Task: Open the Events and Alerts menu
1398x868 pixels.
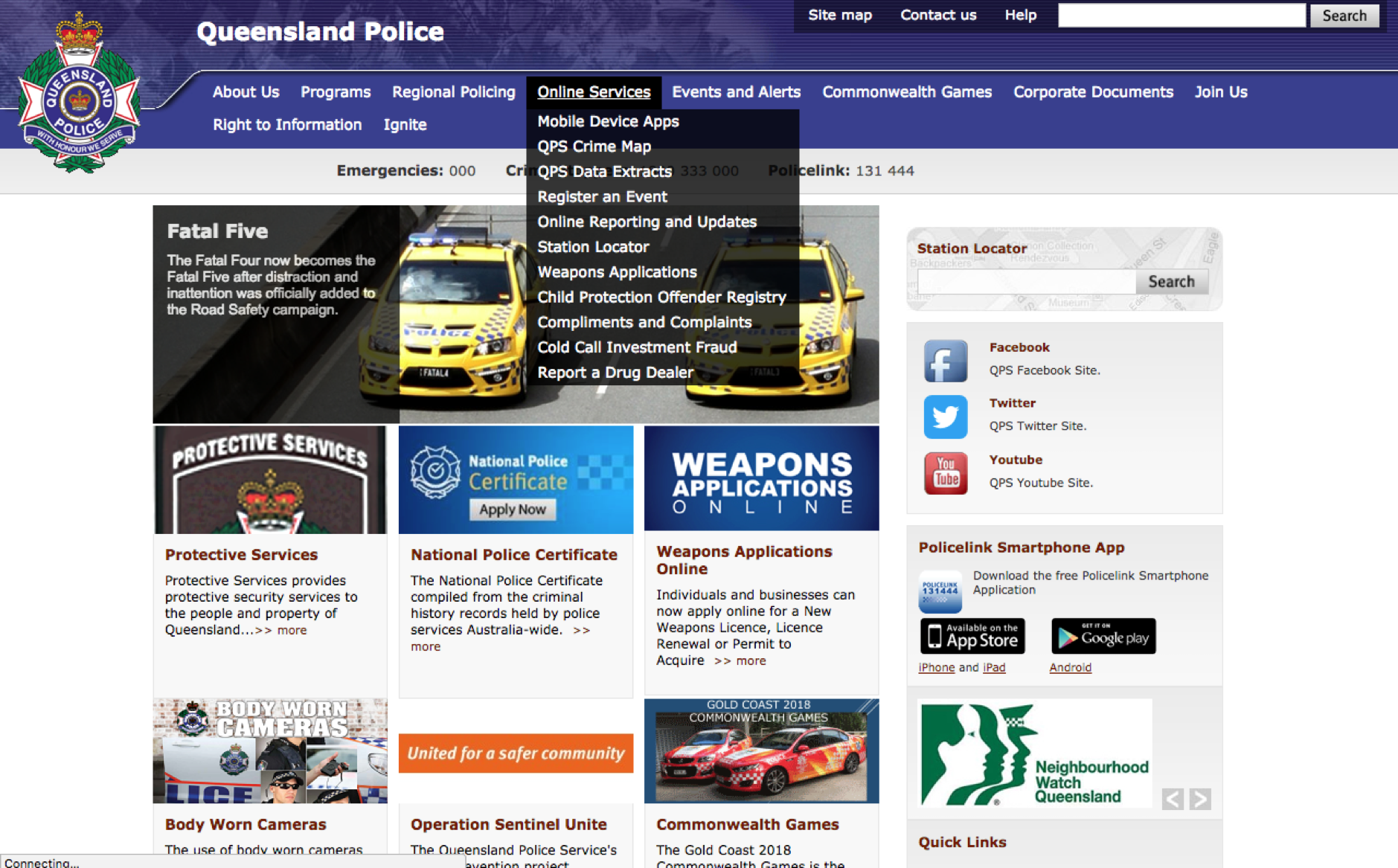Action: (737, 92)
